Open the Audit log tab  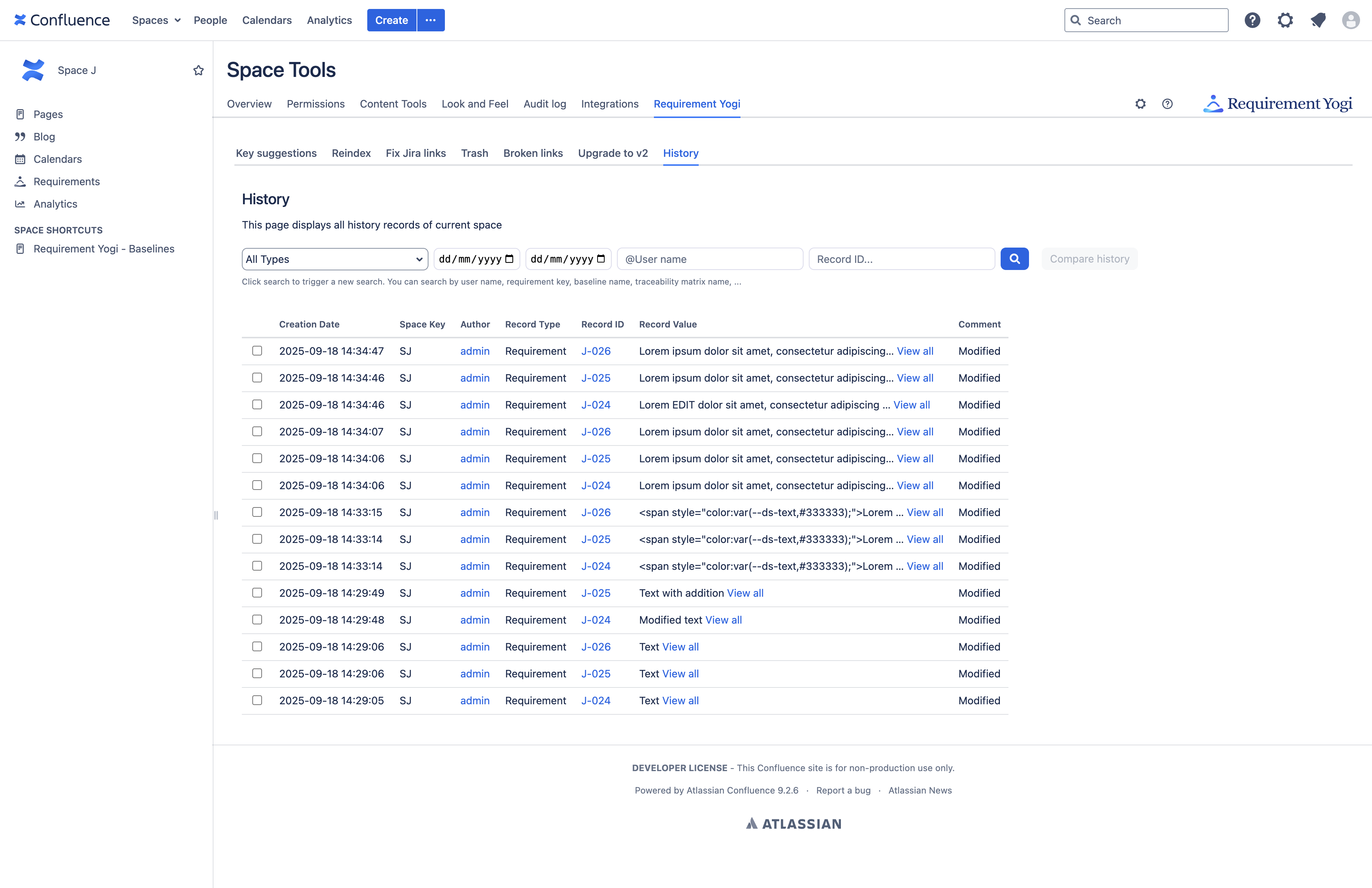[x=545, y=104]
